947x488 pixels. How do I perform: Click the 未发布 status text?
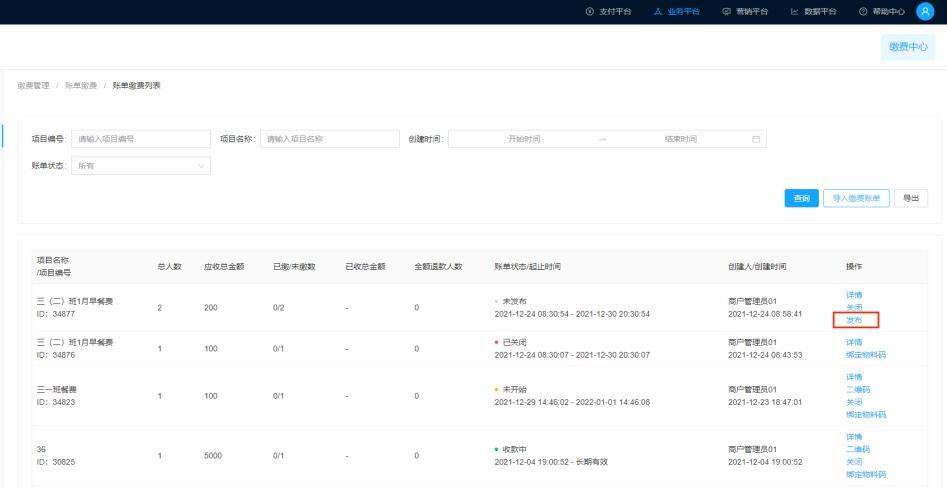tap(515, 301)
